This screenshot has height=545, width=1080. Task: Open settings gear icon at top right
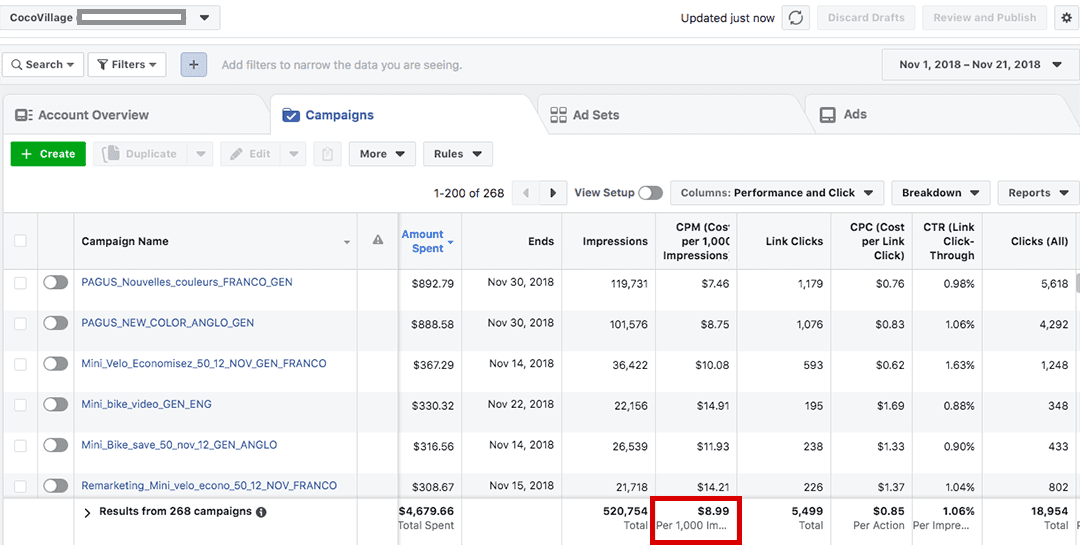pyautogui.click(x=1066, y=18)
